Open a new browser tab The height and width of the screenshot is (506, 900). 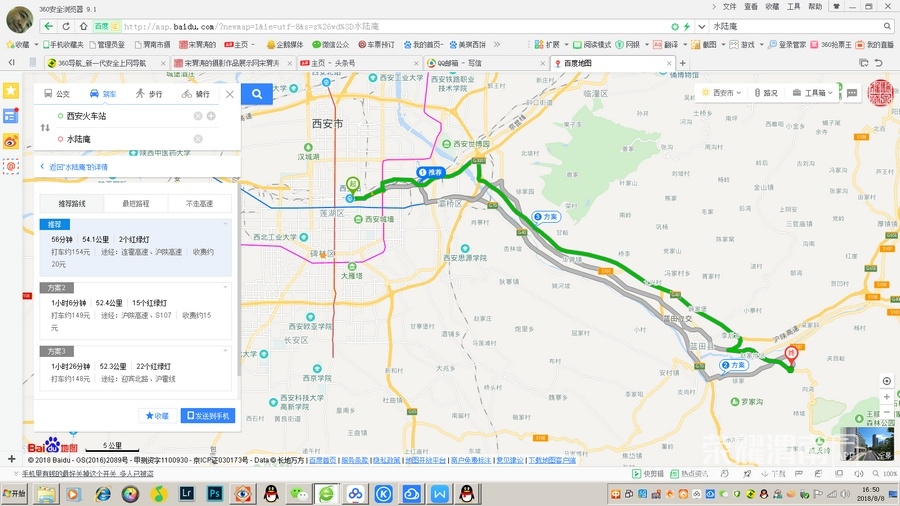click(683, 63)
